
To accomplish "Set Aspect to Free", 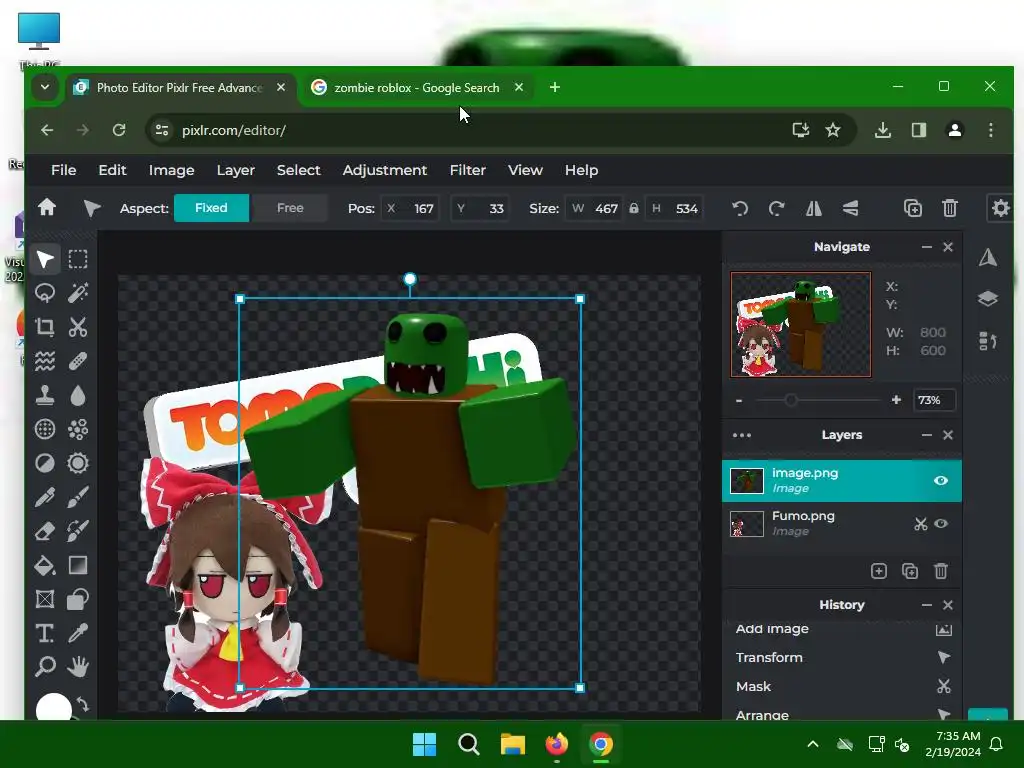I will pyautogui.click(x=290, y=208).
